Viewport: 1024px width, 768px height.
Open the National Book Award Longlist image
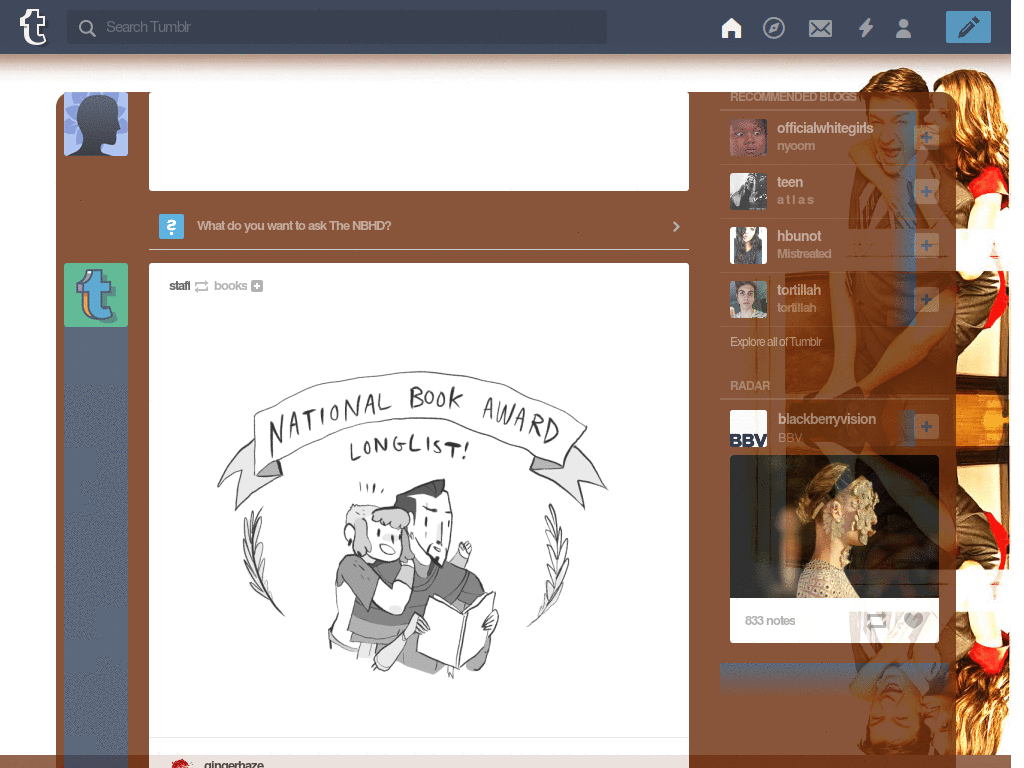(x=413, y=526)
